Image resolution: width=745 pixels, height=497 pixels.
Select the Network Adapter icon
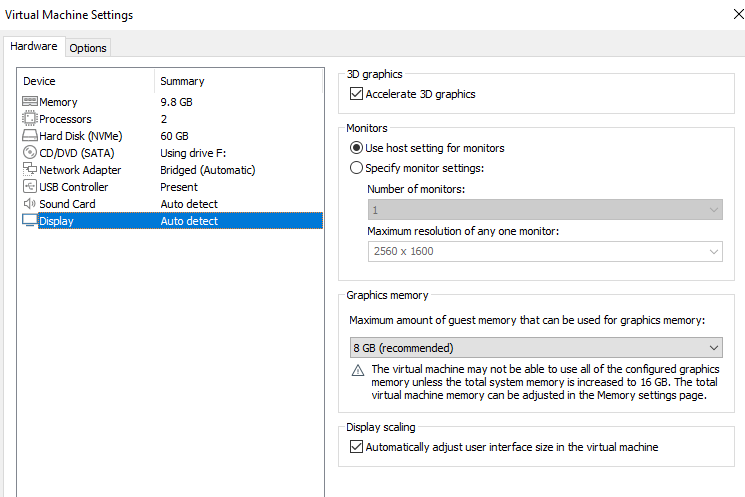point(29,170)
